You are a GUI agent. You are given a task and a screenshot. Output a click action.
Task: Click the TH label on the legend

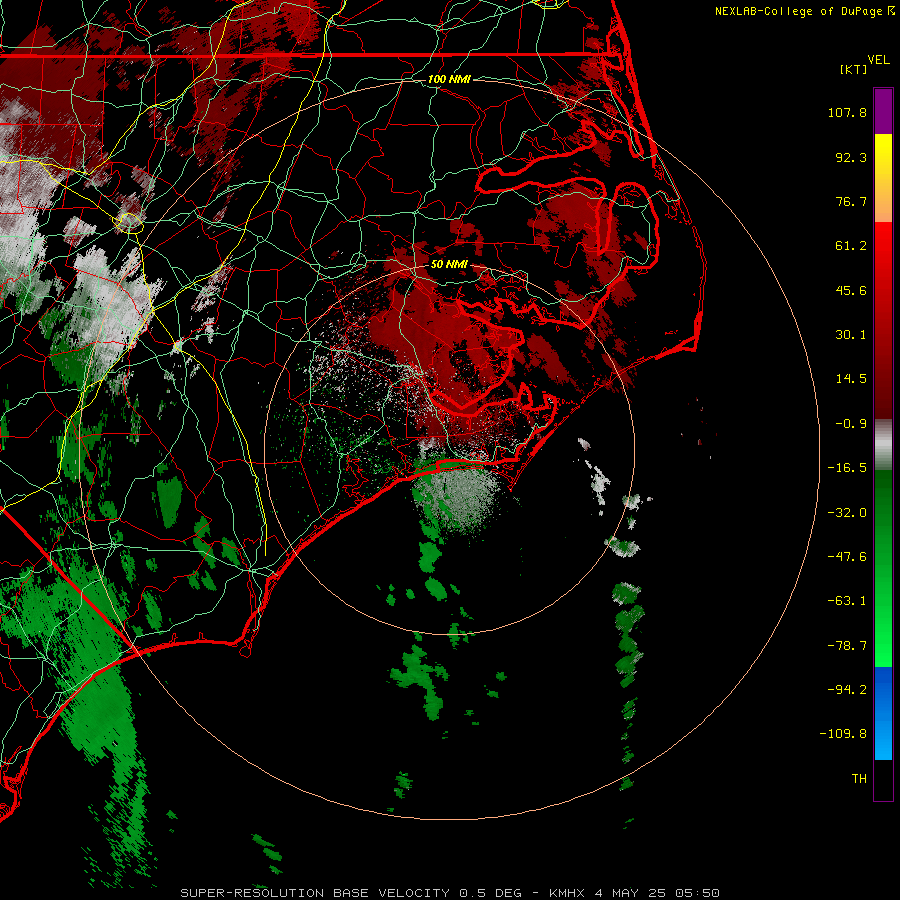coord(859,779)
